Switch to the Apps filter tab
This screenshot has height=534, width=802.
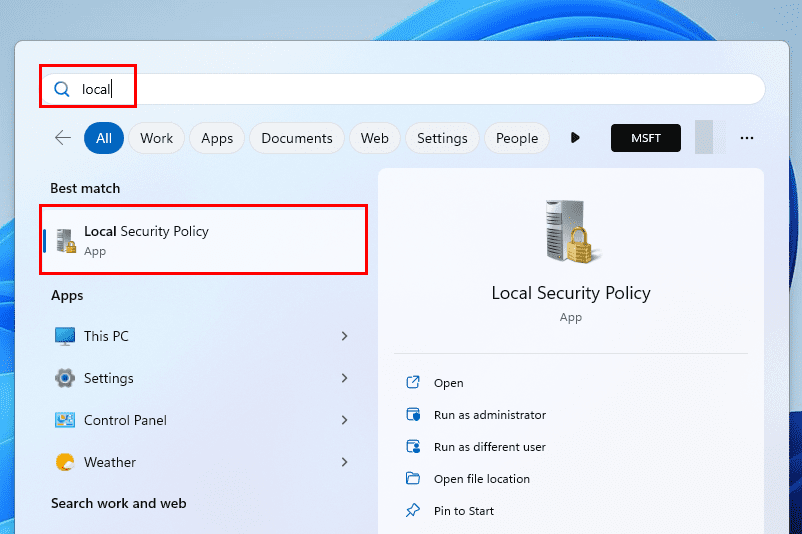tap(217, 138)
